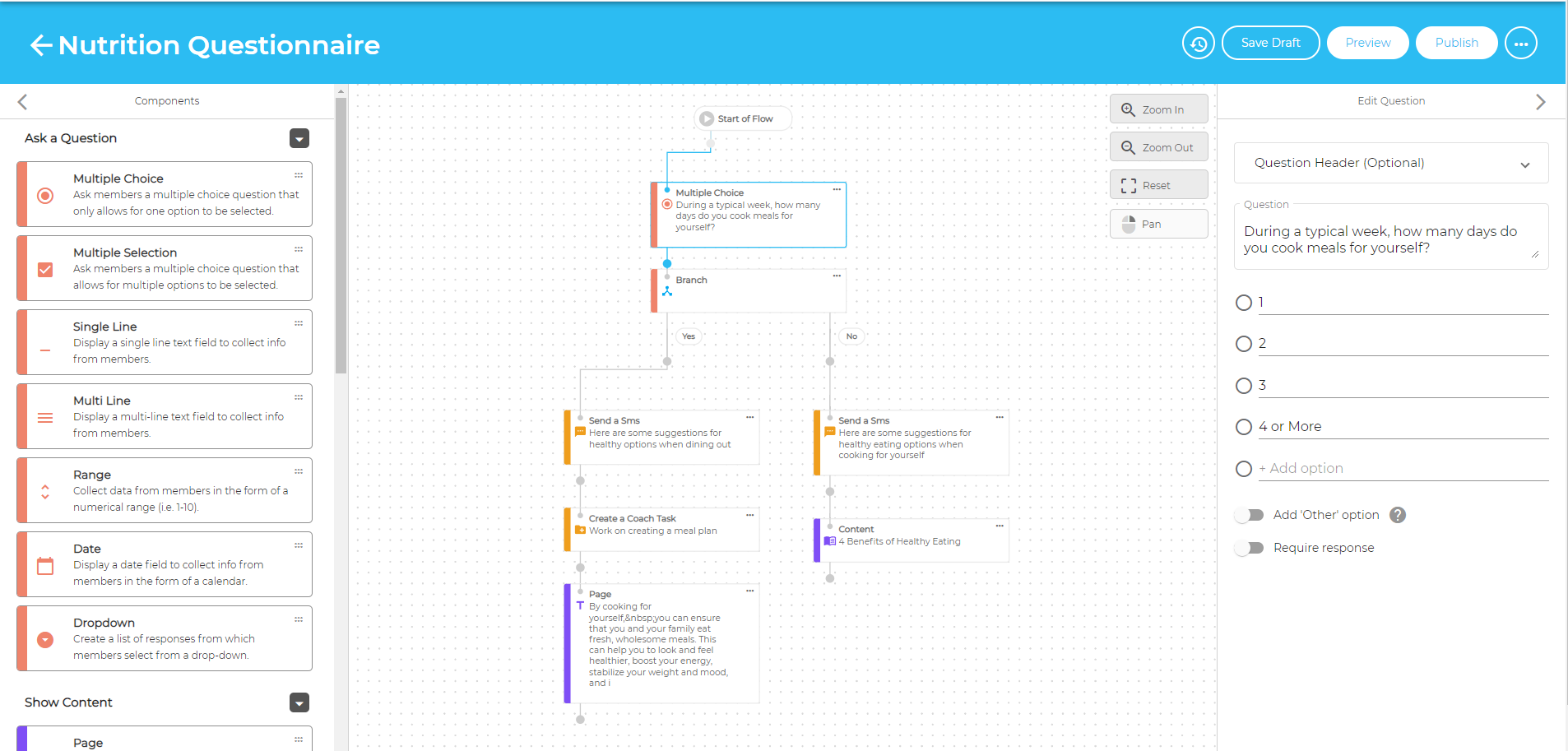Select the Multiple Choice node on canvas
Screen dimensions: 1568x751
tap(749, 215)
